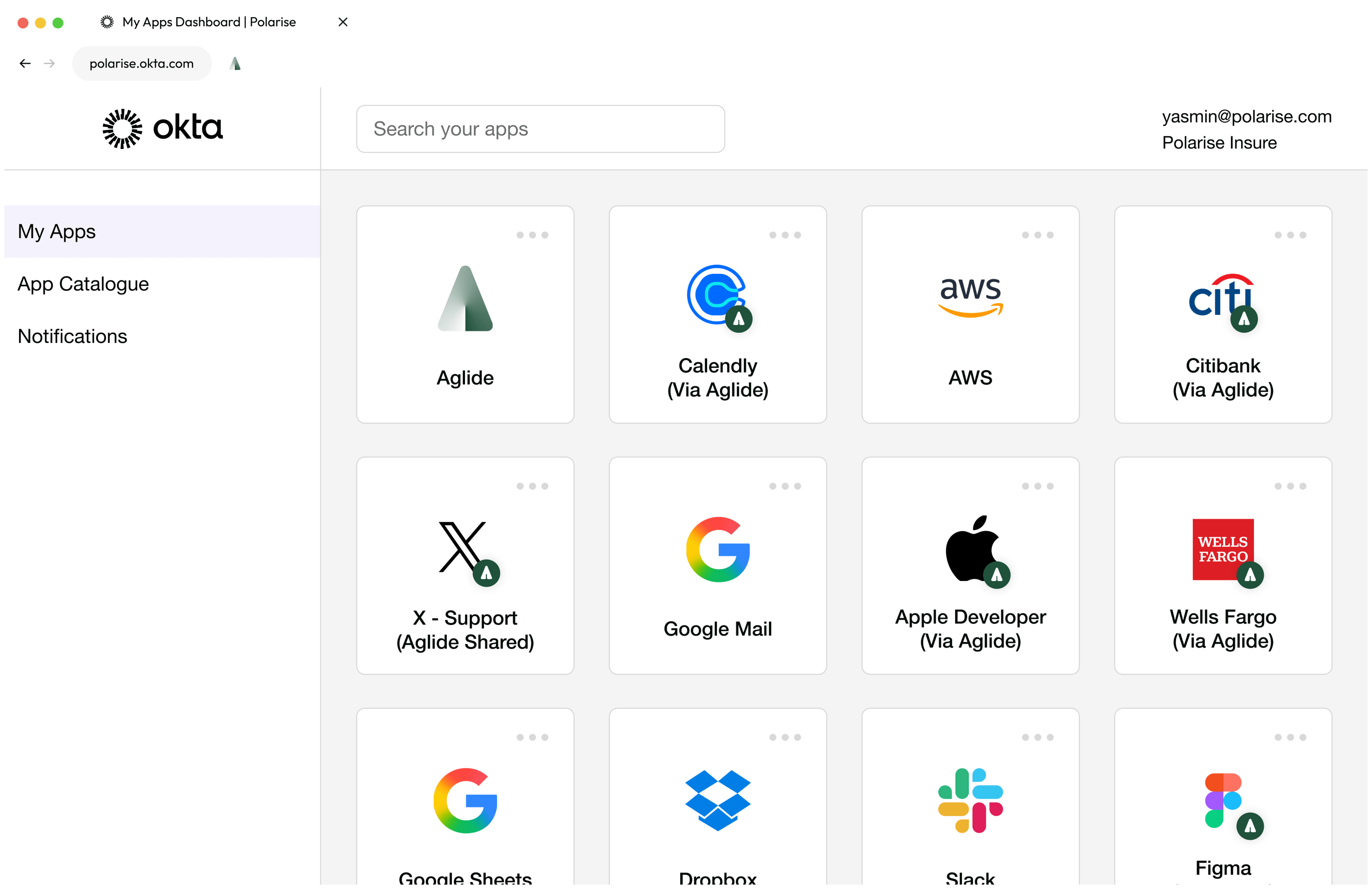Image resolution: width=1372 pixels, height=889 pixels.
Task: Click the X - Support (Aglide Shared) label
Action: (465, 630)
